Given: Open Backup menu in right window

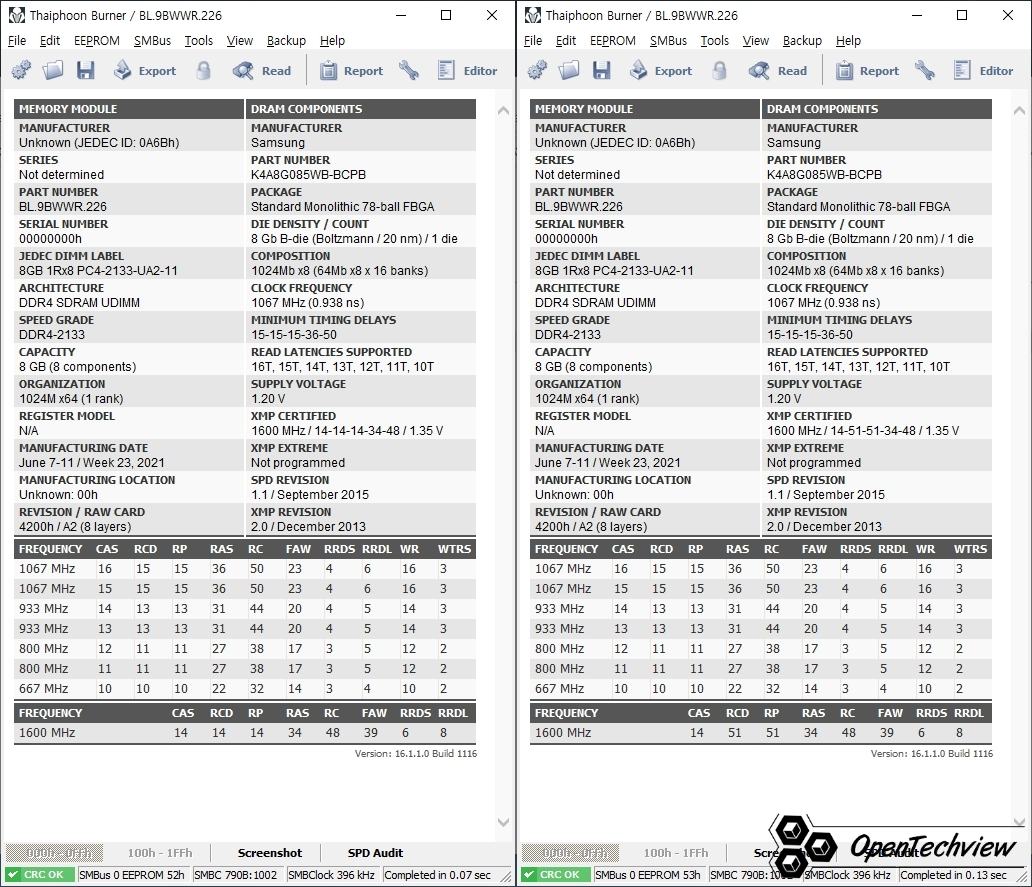Looking at the screenshot, I should [x=802, y=40].
